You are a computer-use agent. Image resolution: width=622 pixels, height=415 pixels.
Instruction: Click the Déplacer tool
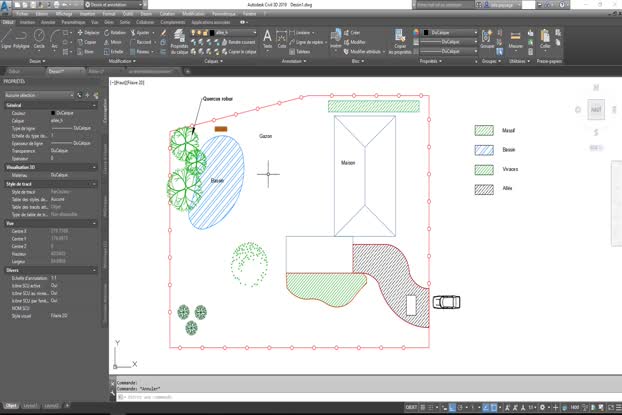88,33
